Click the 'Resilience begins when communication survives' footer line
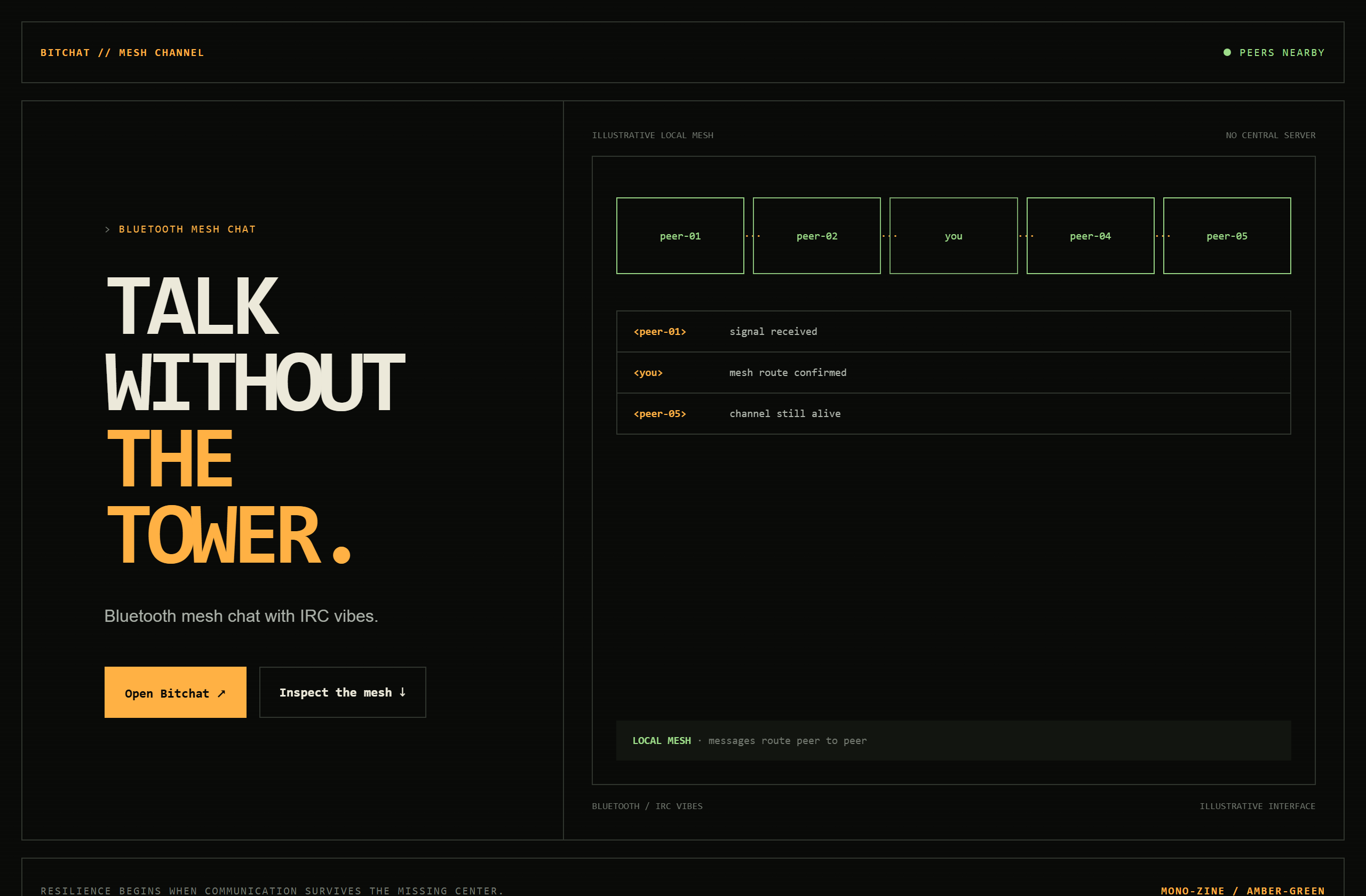Viewport: 1366px width, 896px height. pos(272,891)
